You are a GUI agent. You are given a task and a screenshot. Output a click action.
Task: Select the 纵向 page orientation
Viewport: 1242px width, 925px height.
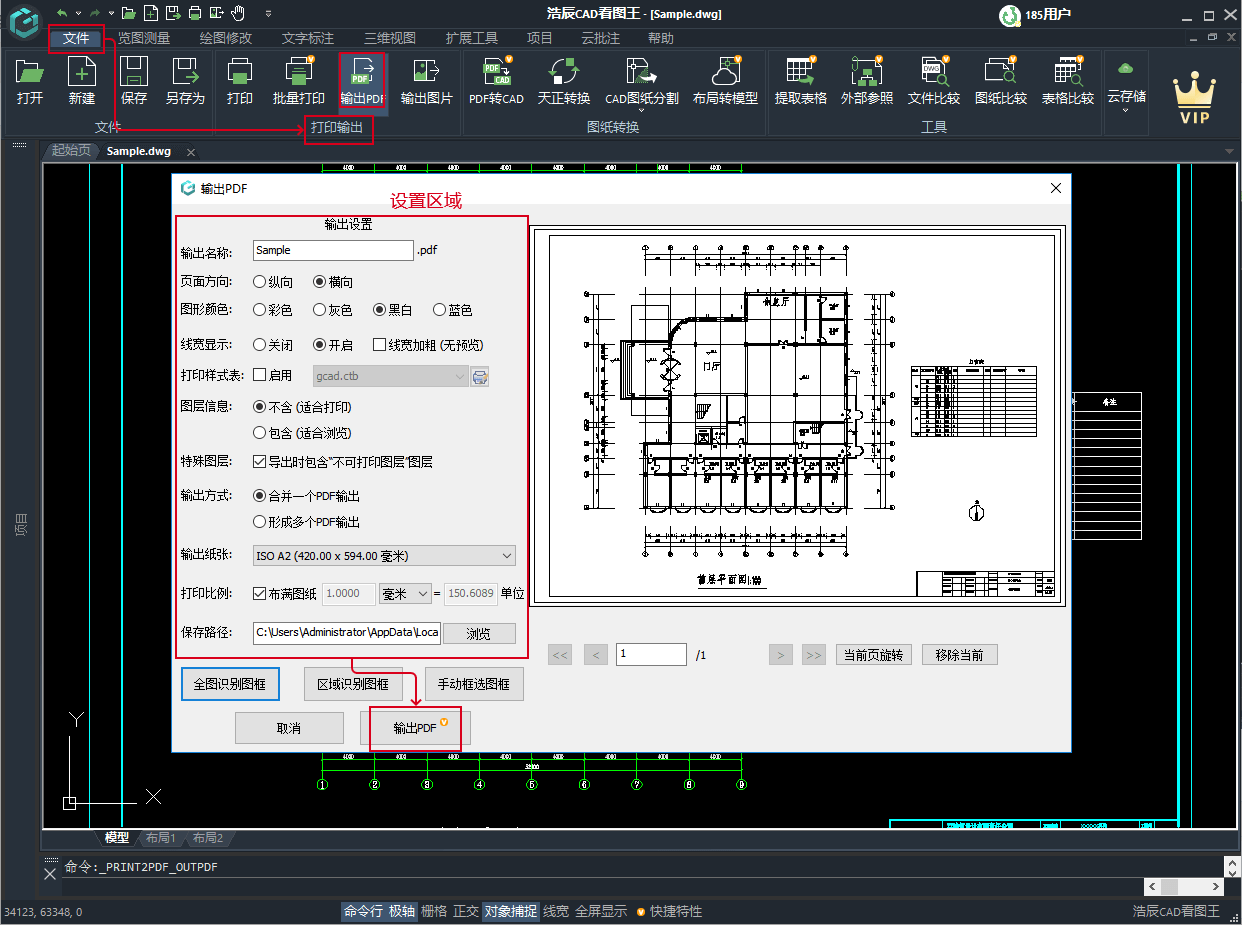tap(262, 281)
